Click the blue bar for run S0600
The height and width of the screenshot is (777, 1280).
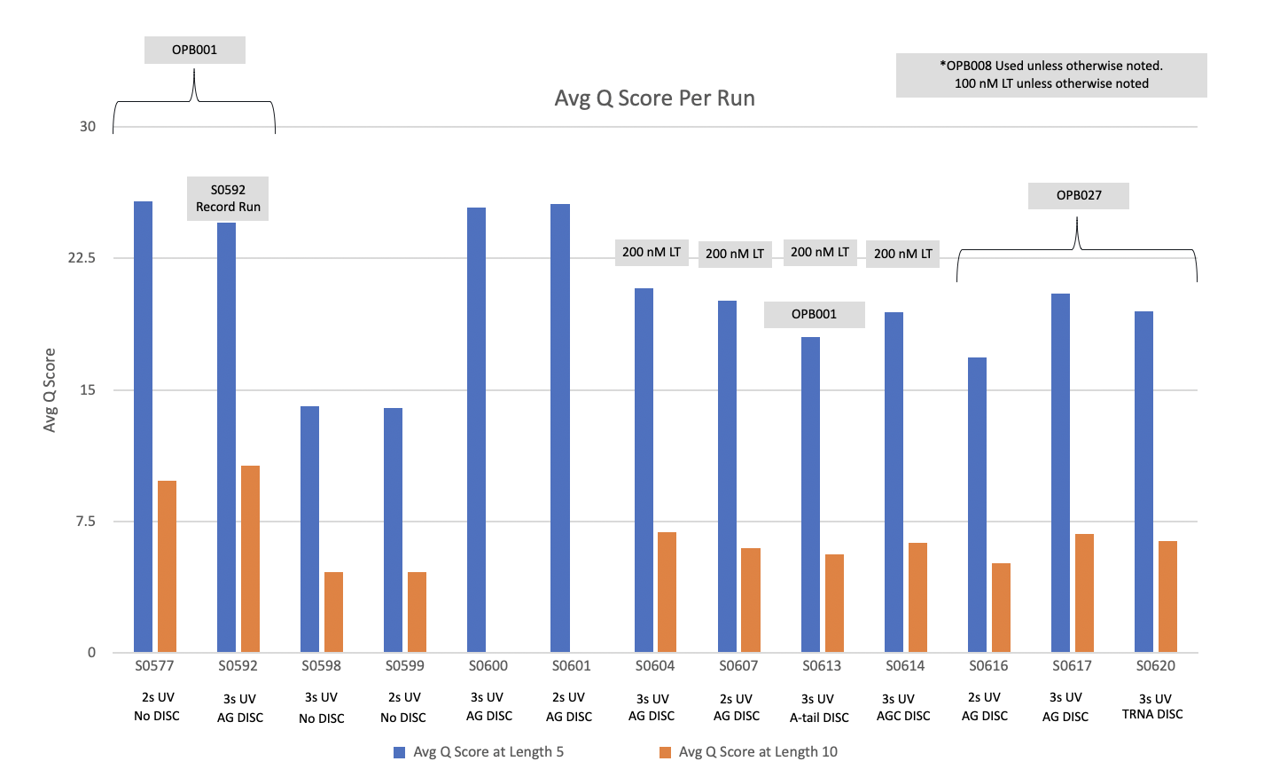coord(477,430)
